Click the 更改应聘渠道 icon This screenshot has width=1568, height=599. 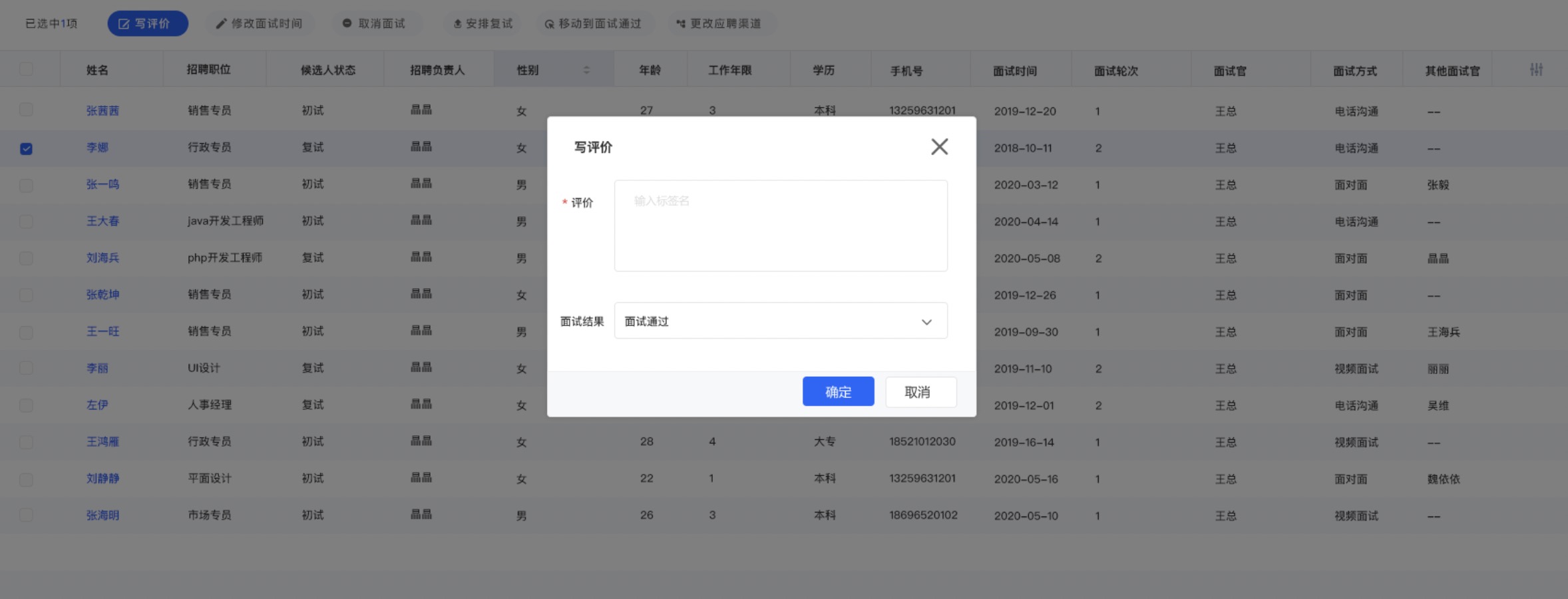[x=680, y=24]
